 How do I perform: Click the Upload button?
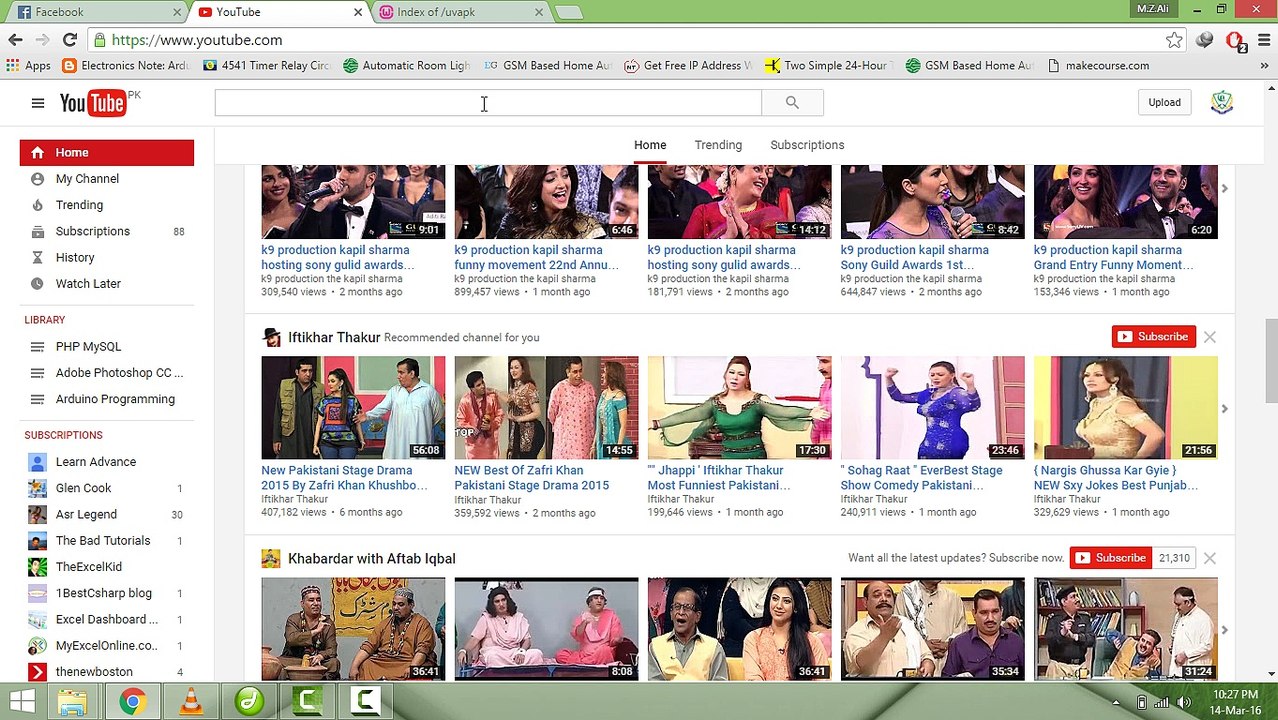pyautogui.click(x=1164, y=102)
